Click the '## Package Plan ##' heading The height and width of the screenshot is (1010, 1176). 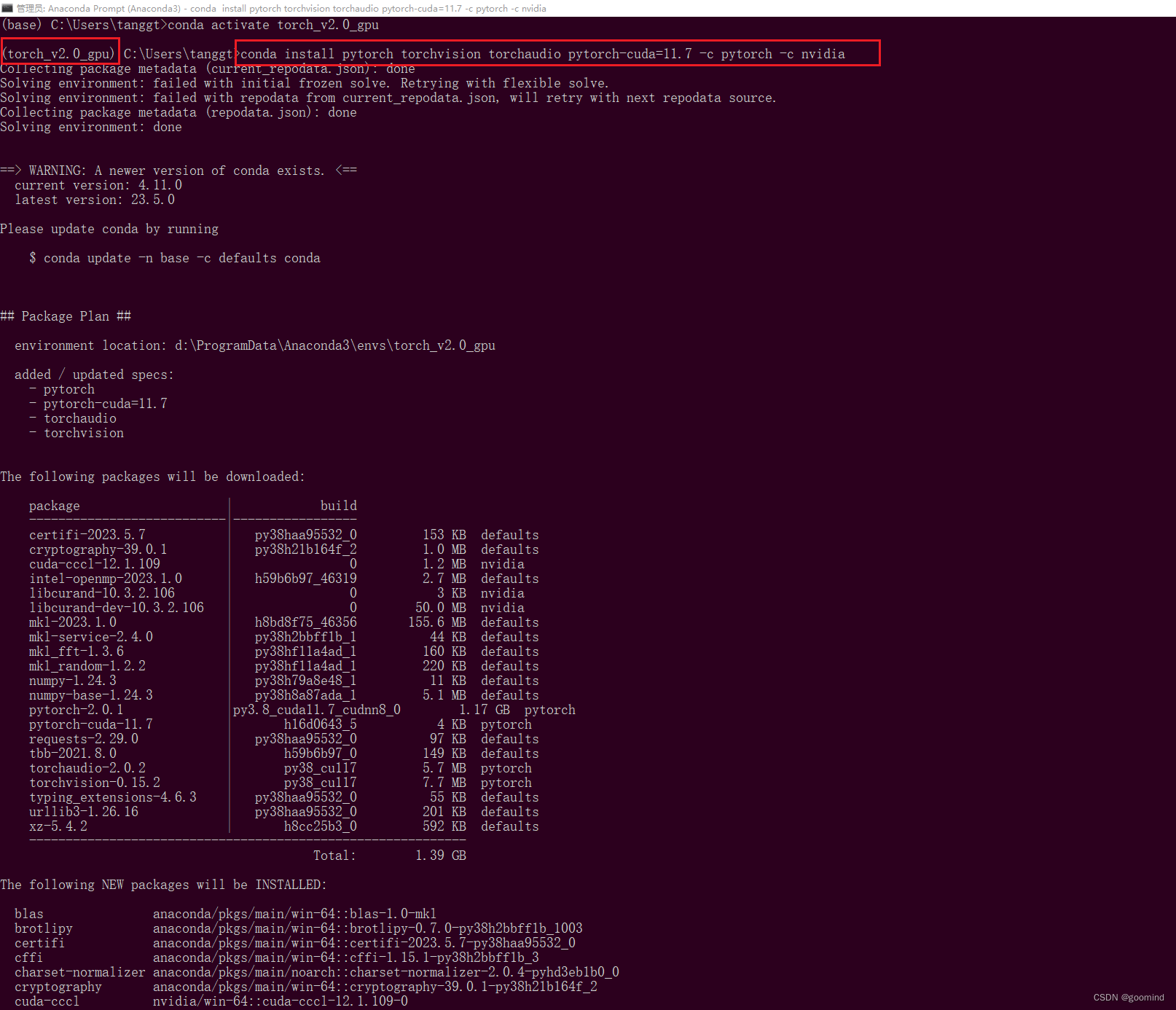[x=66, y=316]
